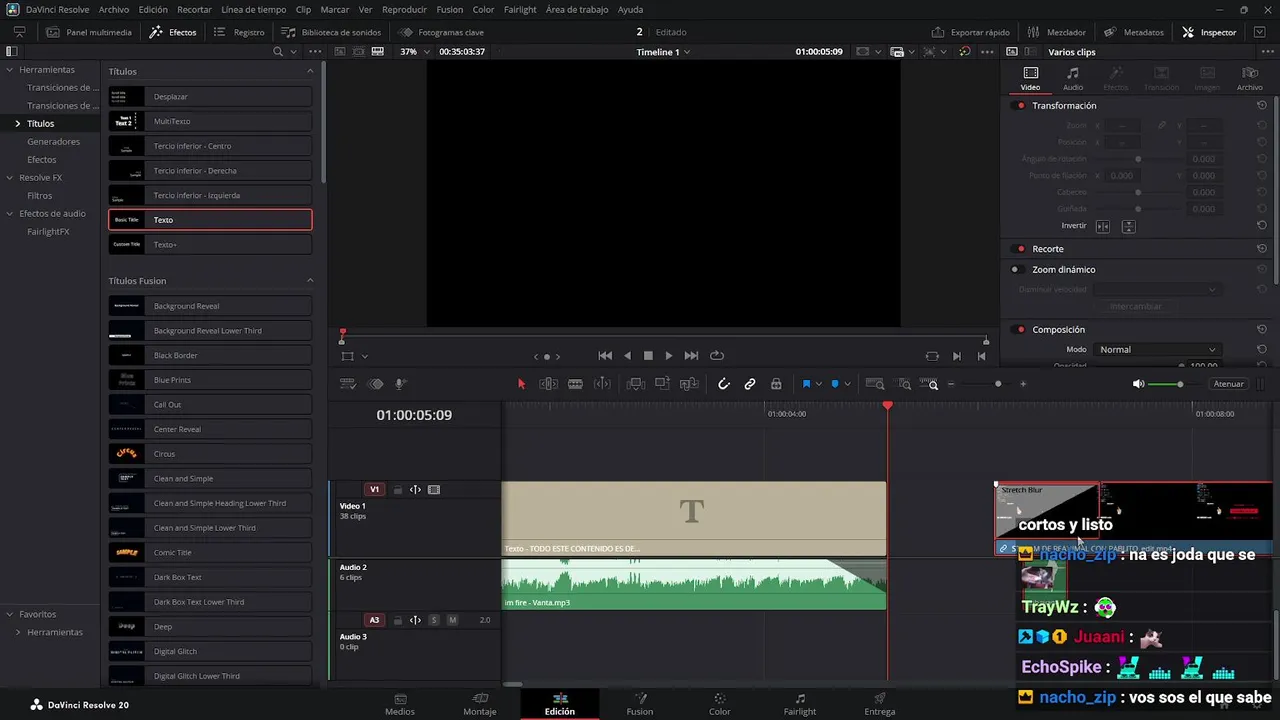The height and width of the screenshot is (720, 1280).
Task: Open the Timeline 1 name dropdown
Action: (x=663, y=52)
